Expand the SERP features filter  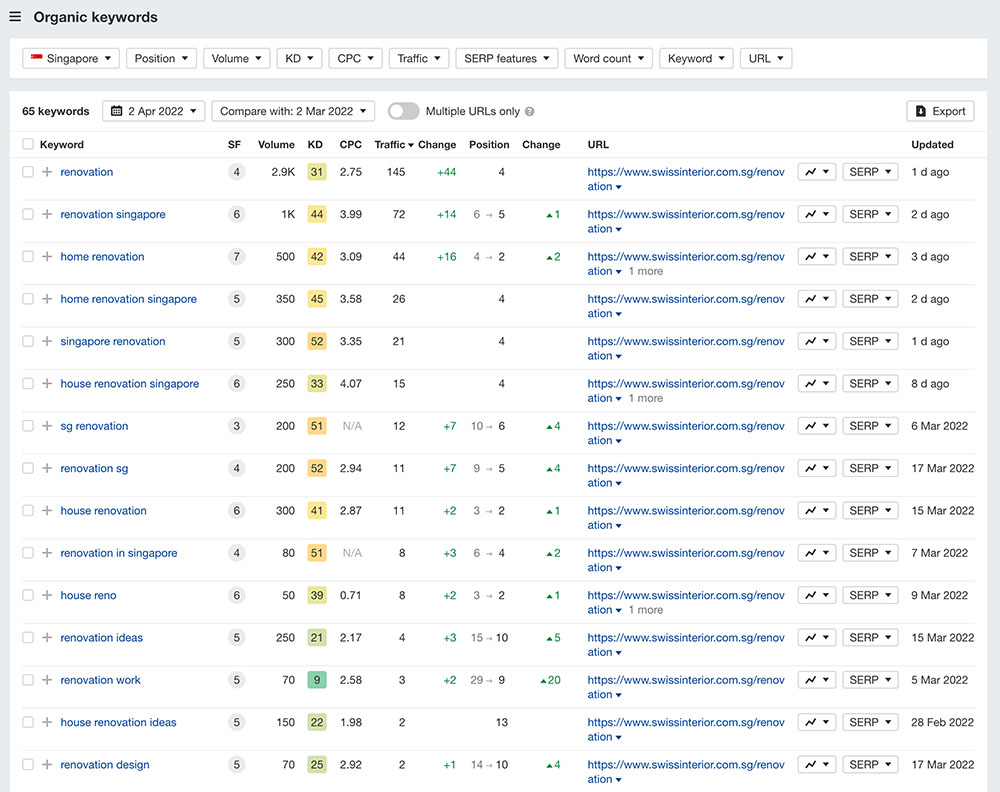pyautogui.click(x=507, y=59)
